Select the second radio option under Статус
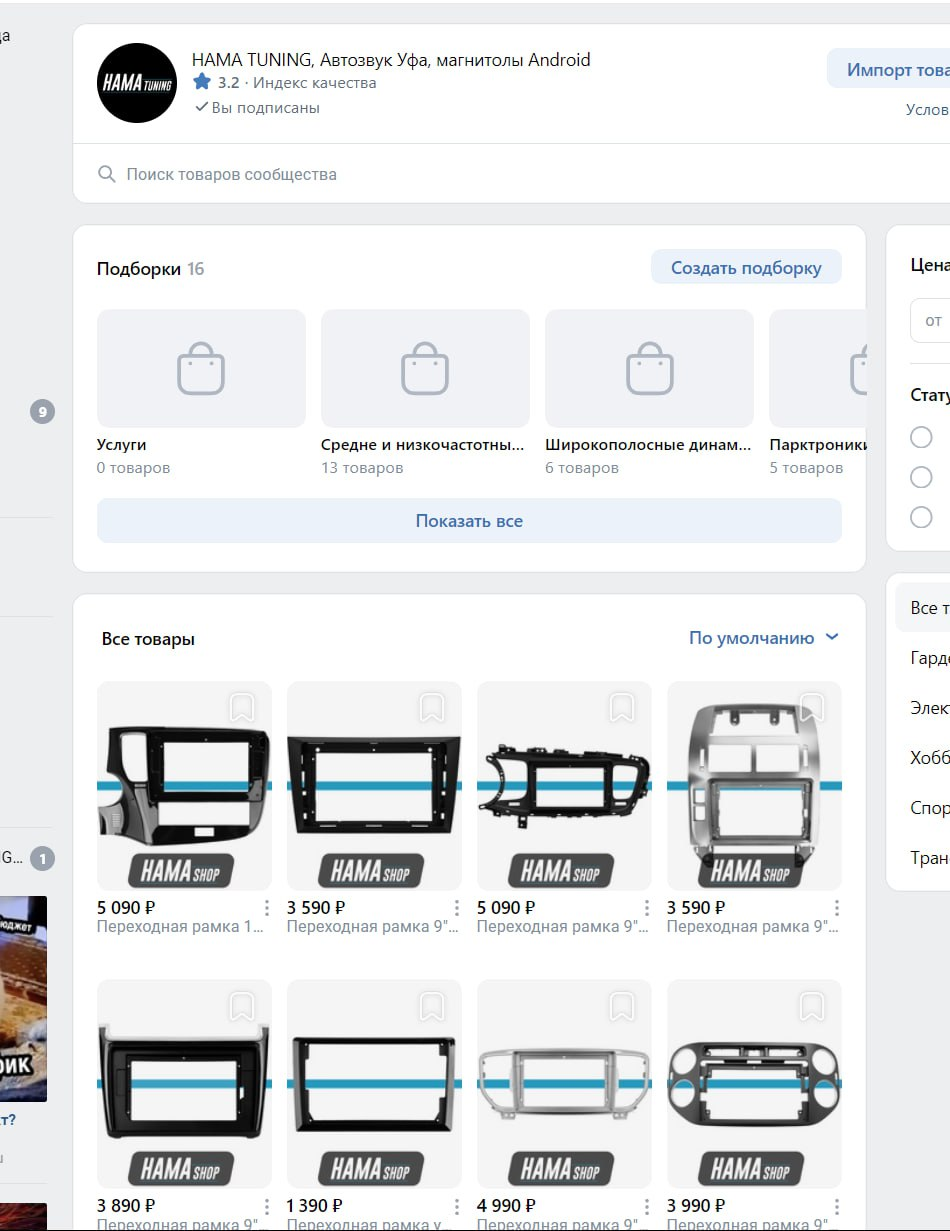This screenshot has width=950, height=1231. tap(921, 477)
